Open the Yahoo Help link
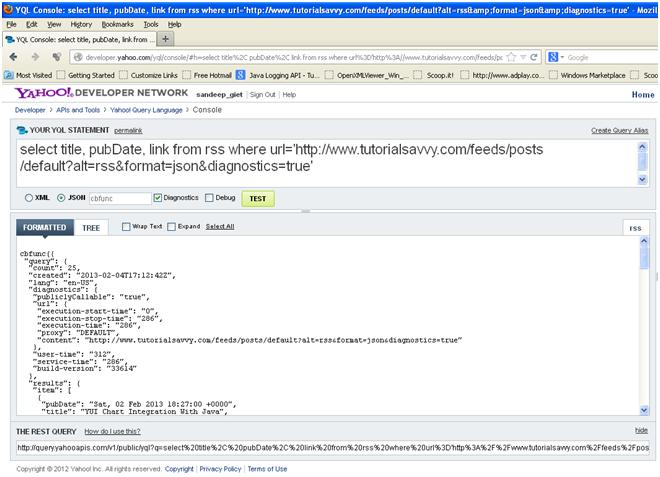This screenshot has width=660, height=477. 289,95
